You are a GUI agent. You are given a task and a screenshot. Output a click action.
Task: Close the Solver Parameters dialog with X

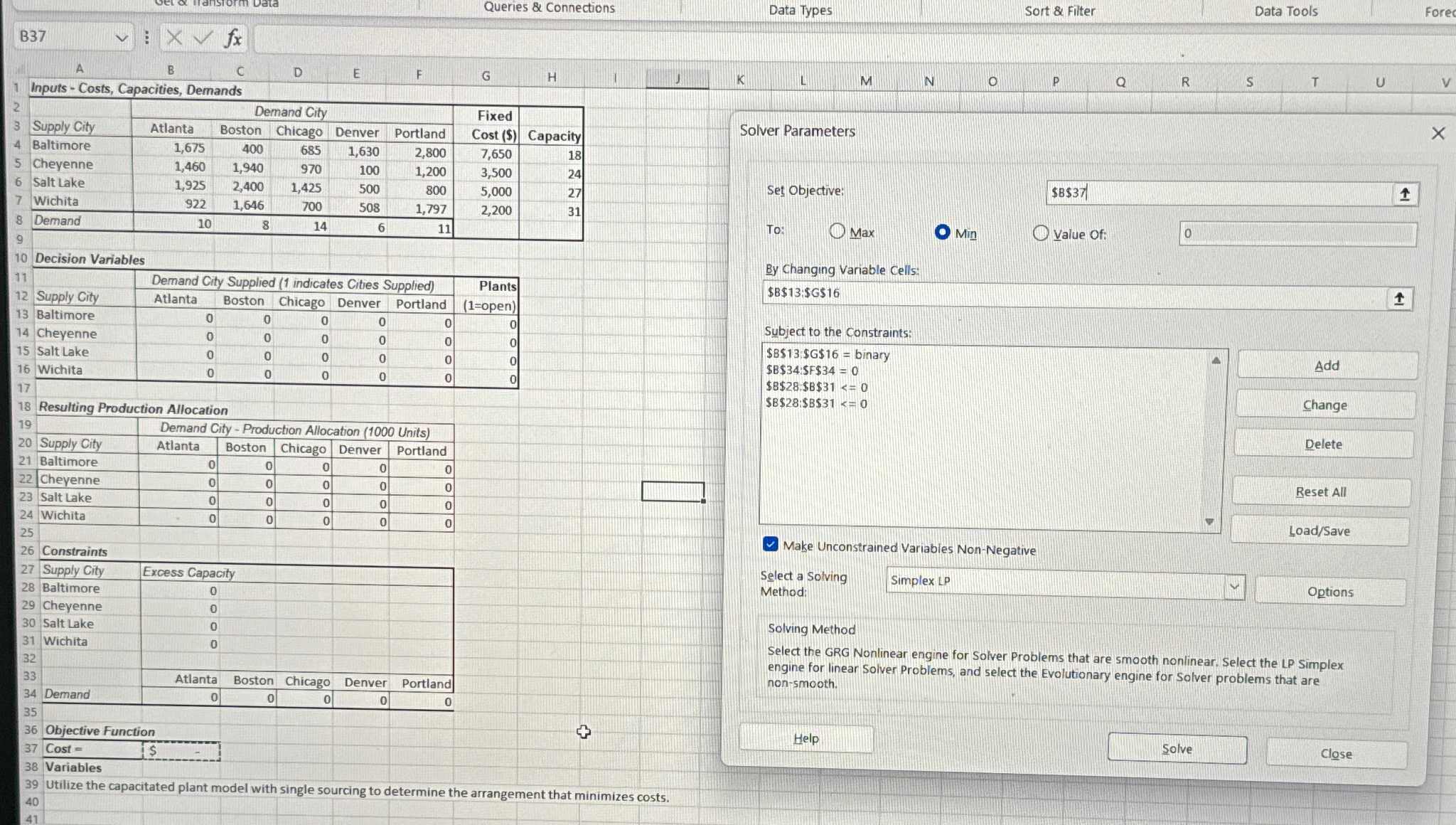[1438, 133]
